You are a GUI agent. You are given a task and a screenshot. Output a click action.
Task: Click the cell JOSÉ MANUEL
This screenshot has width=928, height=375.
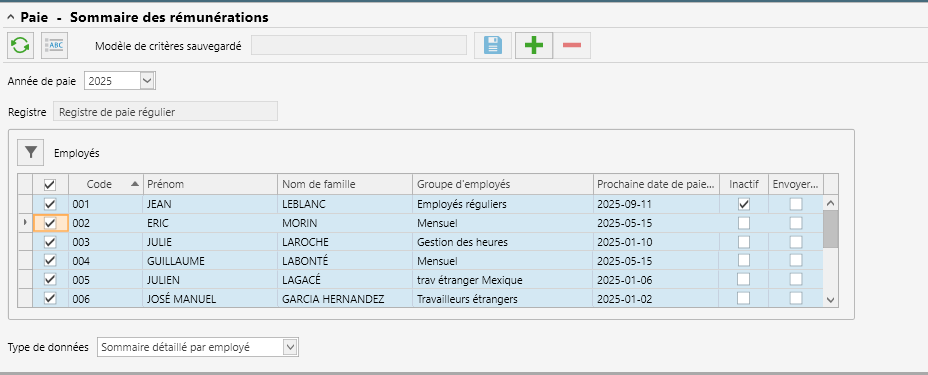click(x=210, y=298)
